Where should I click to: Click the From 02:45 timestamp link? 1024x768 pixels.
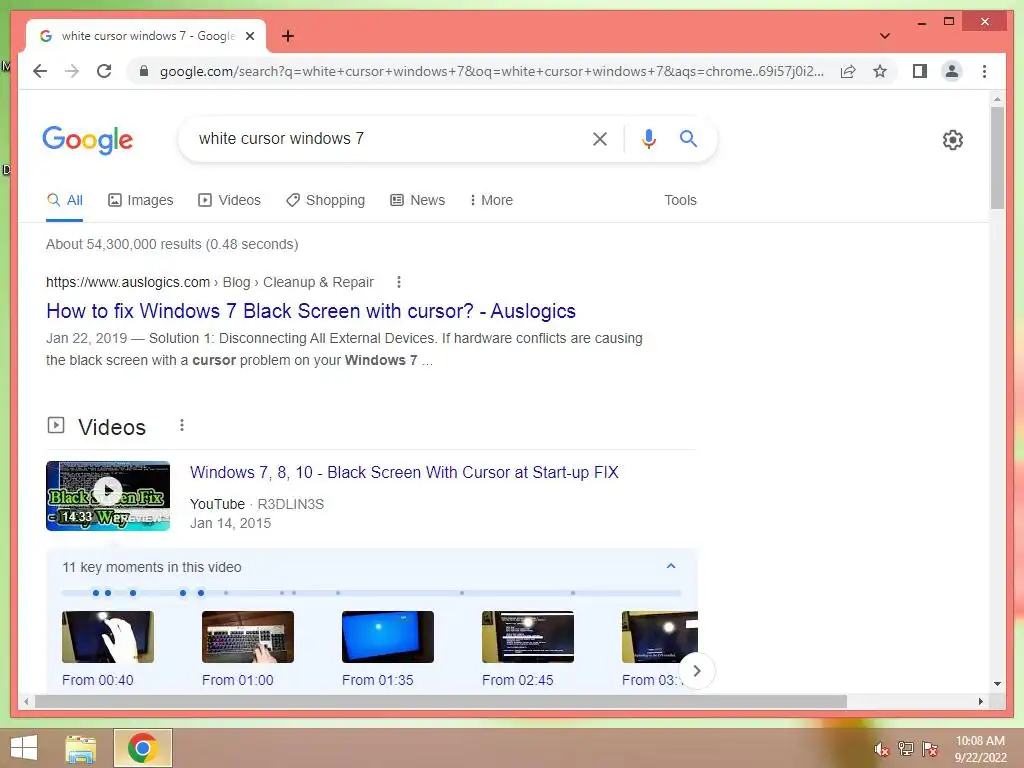(x=518, y=680)
